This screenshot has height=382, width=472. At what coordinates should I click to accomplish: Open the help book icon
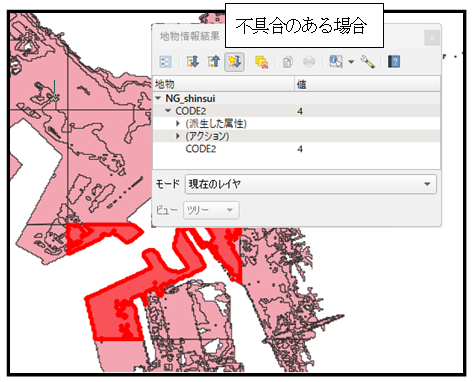point(394,62)
